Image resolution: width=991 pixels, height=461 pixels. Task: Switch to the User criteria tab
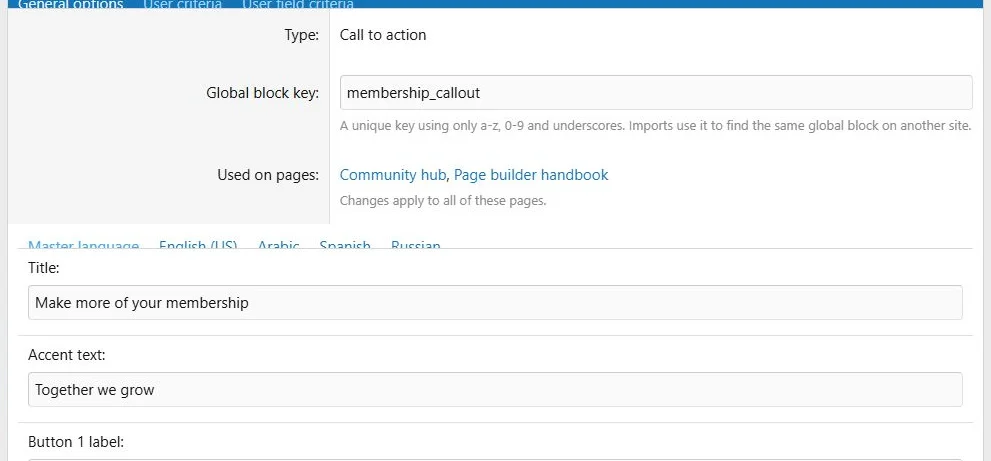(x=182, y=4)
